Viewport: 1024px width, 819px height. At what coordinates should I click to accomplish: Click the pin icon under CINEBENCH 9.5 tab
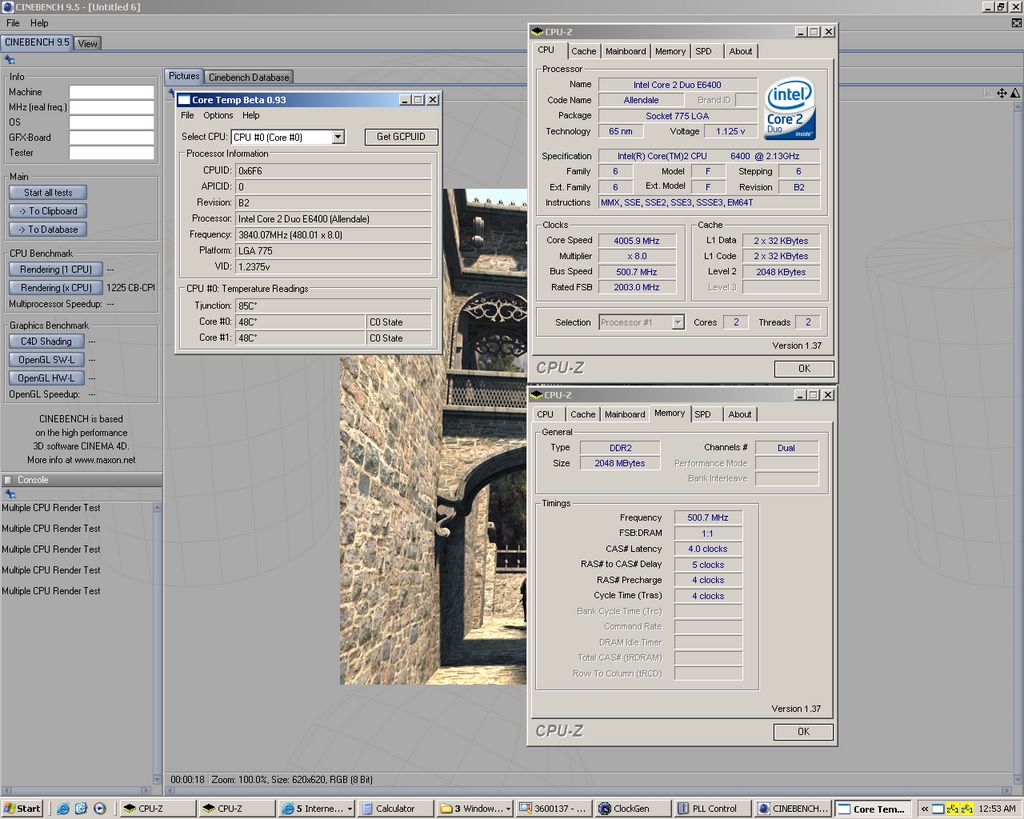pyautogui.click(x=10, y=59)
